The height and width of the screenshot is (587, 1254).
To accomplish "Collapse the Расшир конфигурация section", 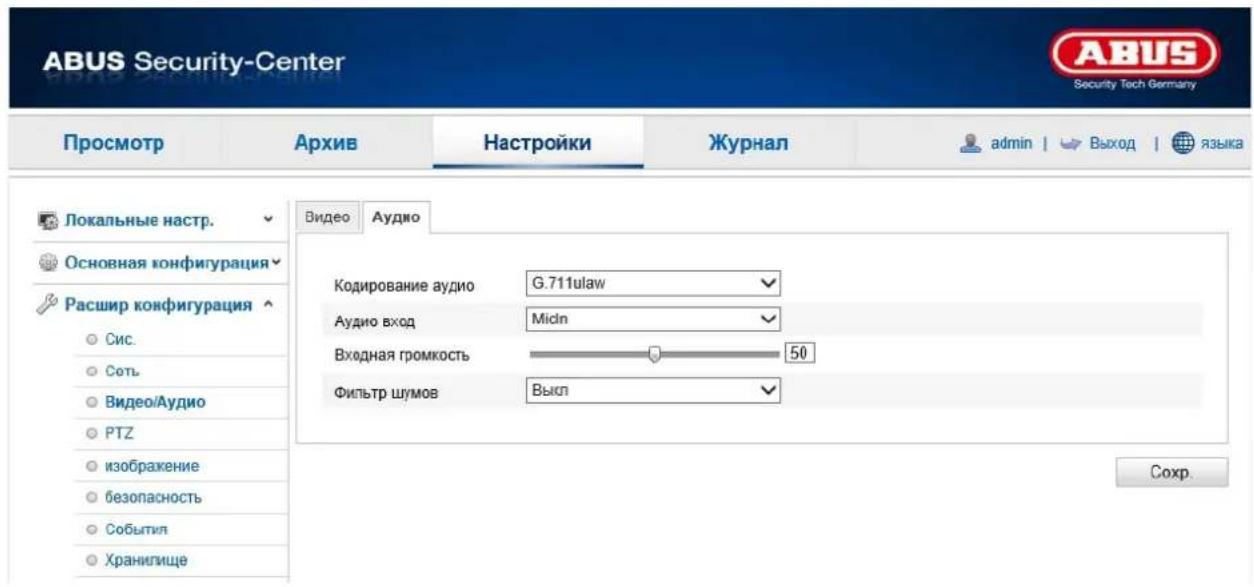I will (x=268, y=306).
